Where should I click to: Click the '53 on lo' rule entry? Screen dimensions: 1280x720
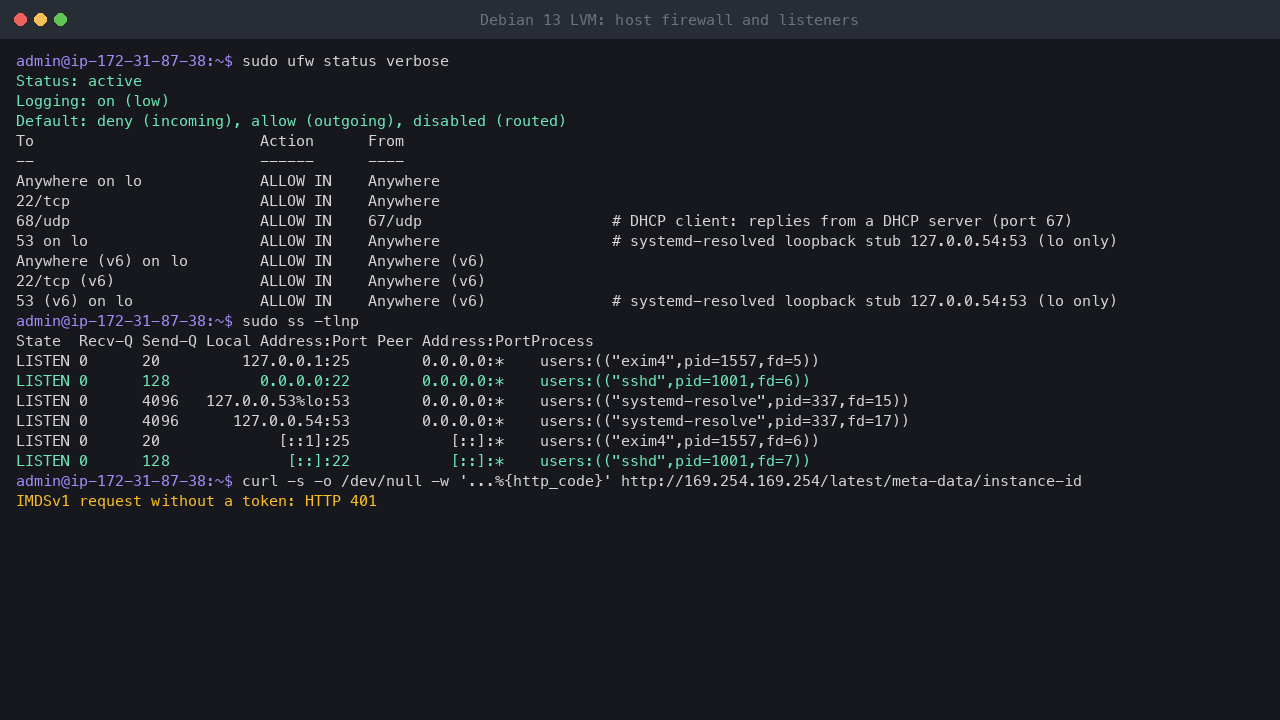(52, 241)
